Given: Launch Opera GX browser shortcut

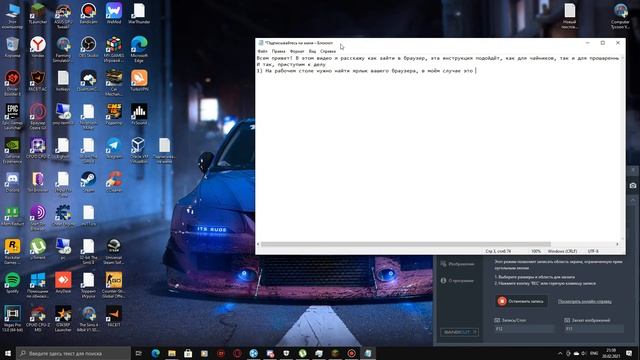Looking at the screenshot, I should (38, 117).
